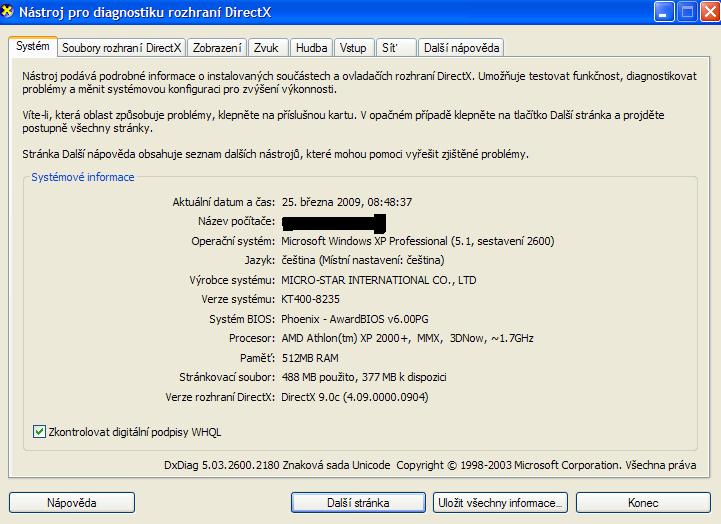Click the KT400-8235 system version value
This screenshot has height=524, width=721.
click(310, 300)
